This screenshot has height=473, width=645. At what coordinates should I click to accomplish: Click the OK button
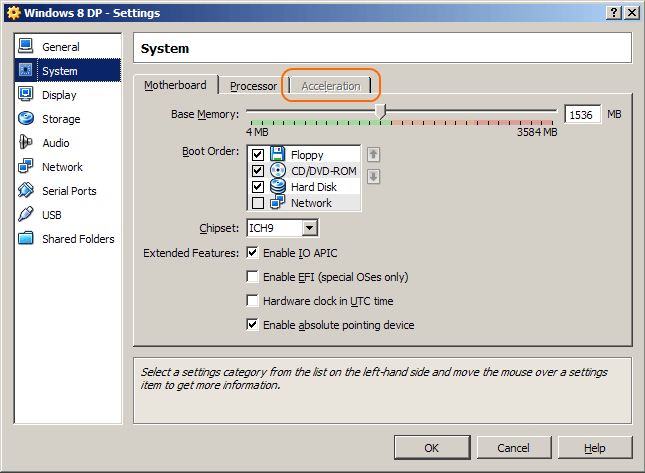coord(431,448)
